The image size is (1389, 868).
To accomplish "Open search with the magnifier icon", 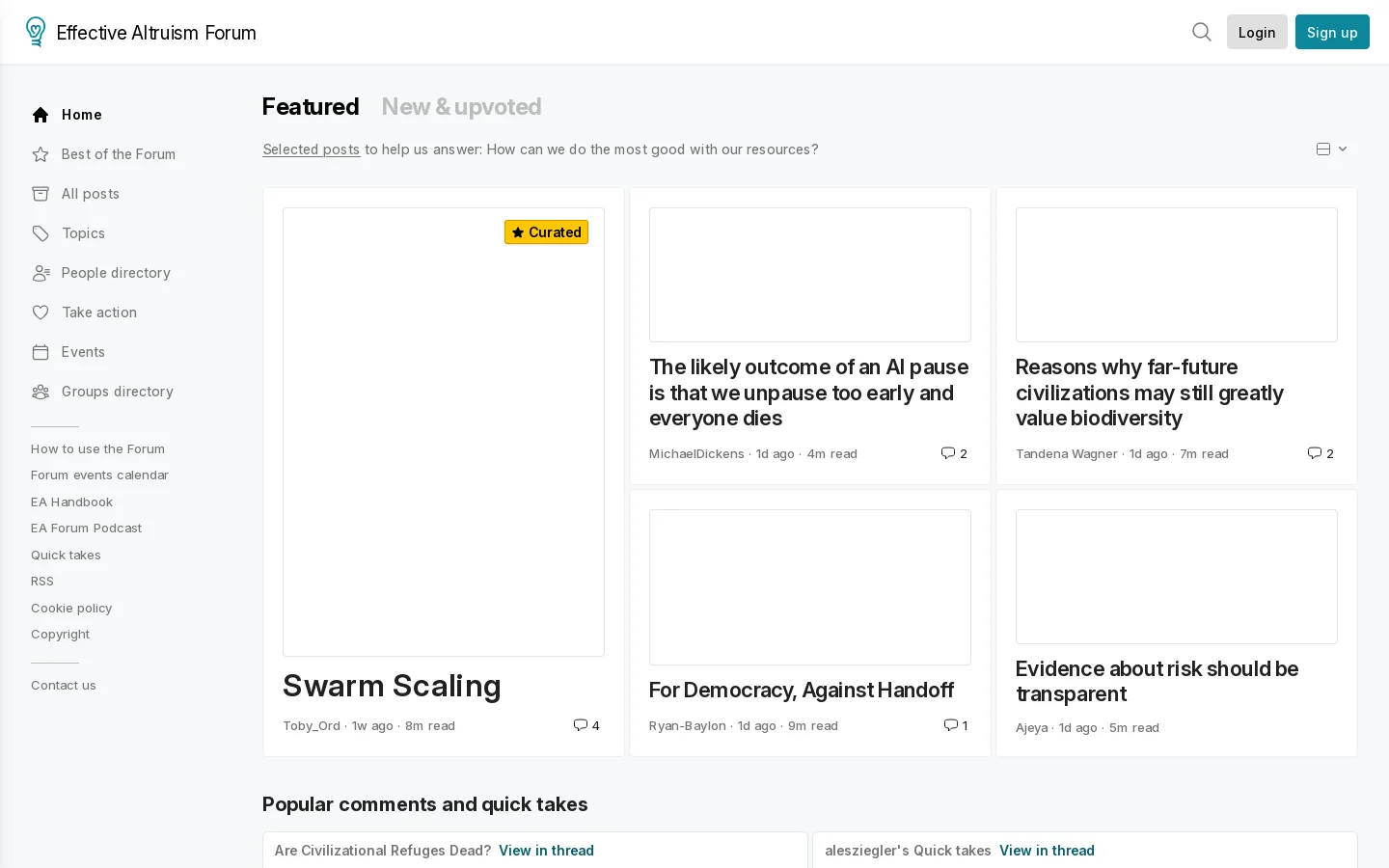I will (x=1202, y=32).
